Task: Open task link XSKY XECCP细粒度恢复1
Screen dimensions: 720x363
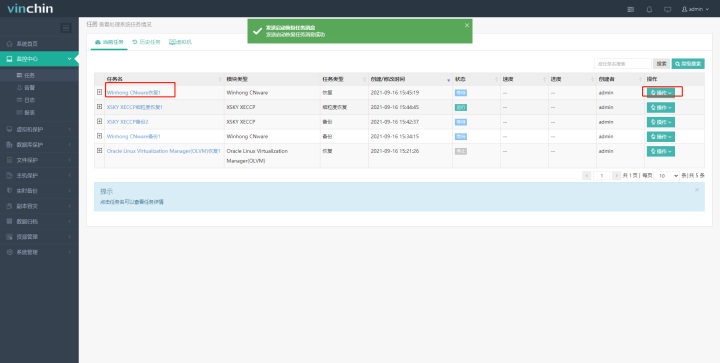Action: click(x=135, y=107)
